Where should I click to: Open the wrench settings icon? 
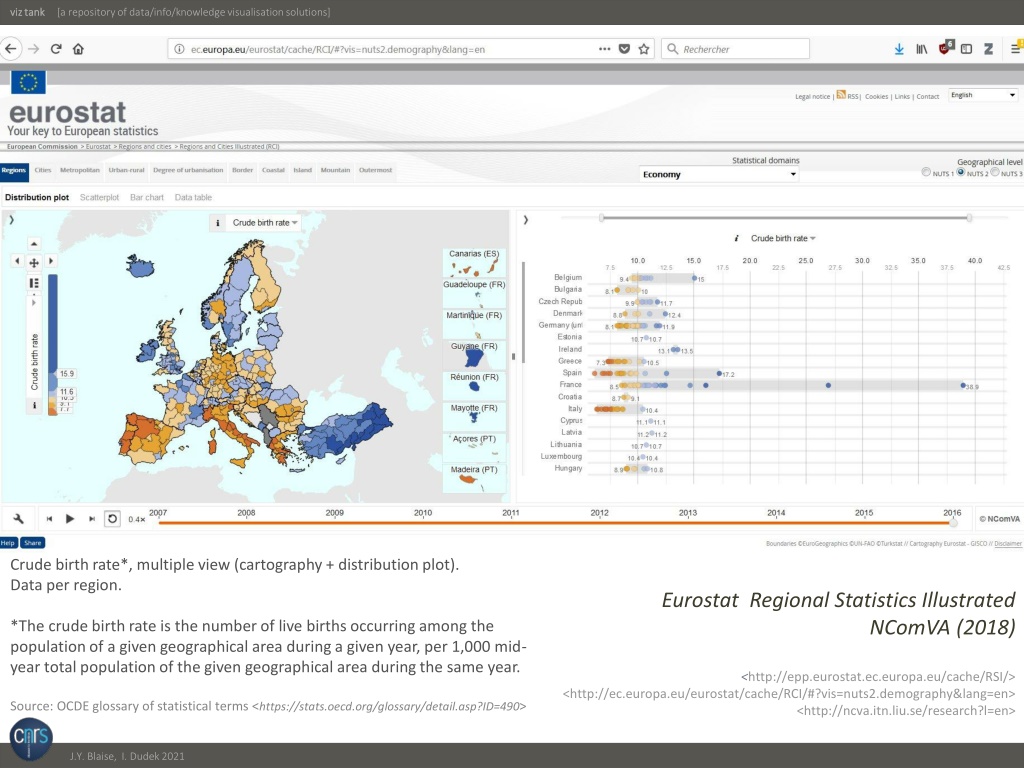pyautogui.click(x=18, y=519)
